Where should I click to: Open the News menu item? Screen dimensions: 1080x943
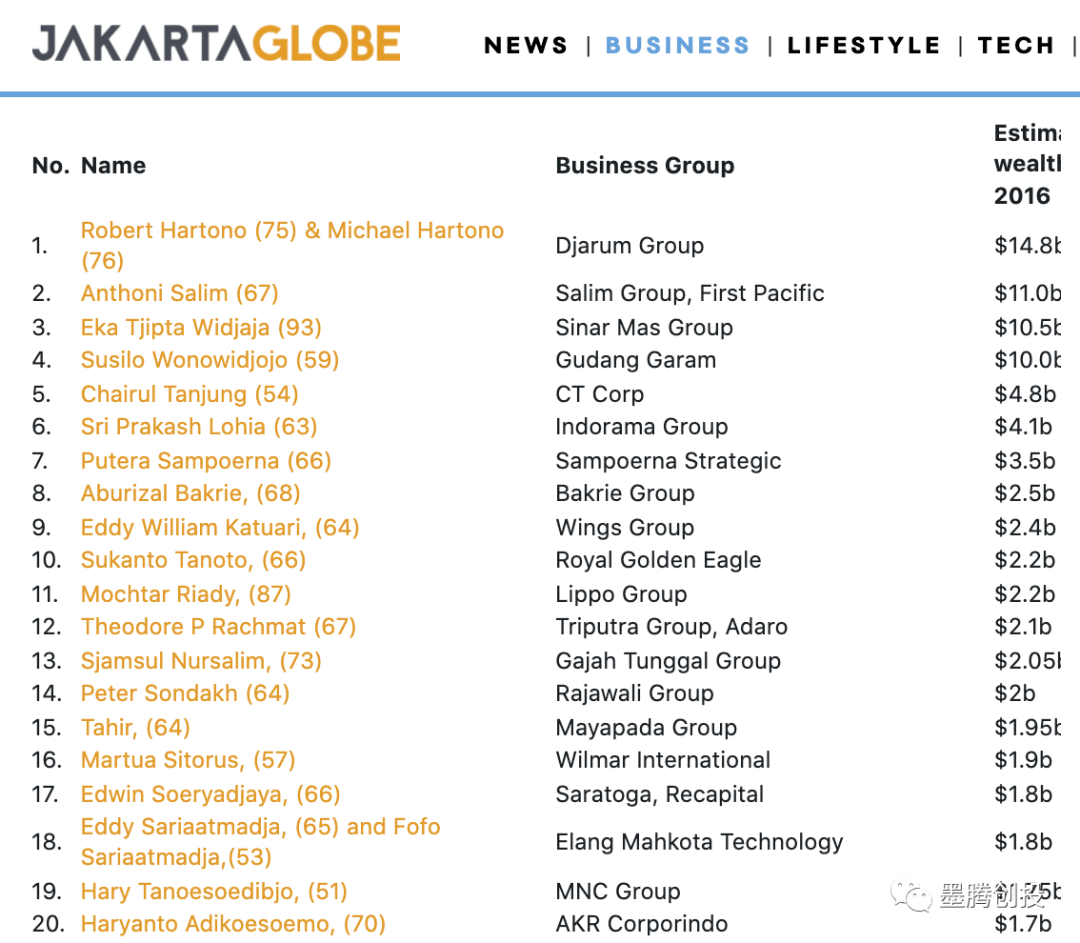pos(526,46)
